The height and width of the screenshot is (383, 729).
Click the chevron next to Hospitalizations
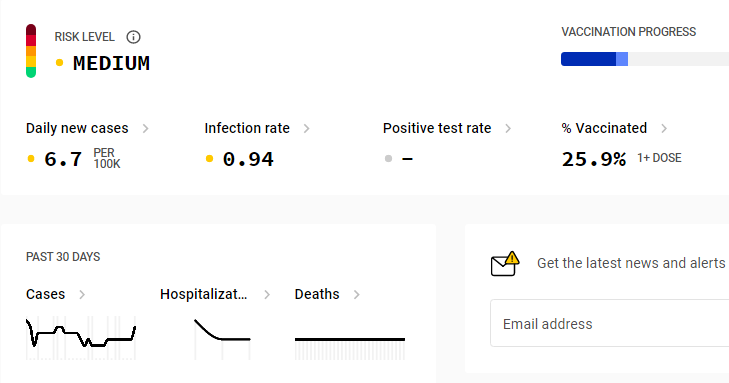pyautogui.click(x=267, y=294)
